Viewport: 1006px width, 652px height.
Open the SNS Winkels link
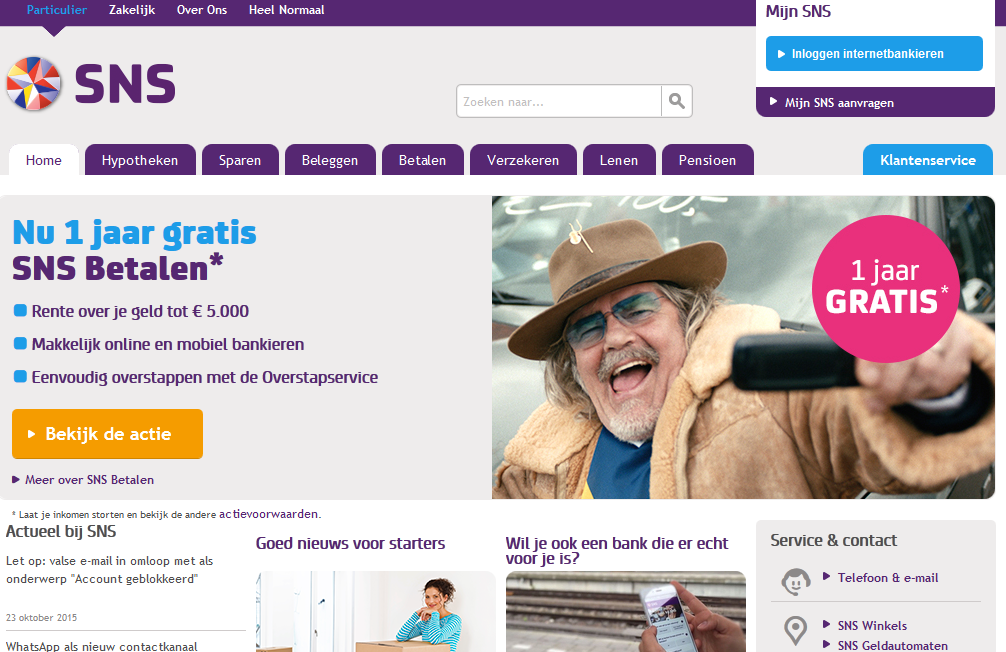[872, 626]
